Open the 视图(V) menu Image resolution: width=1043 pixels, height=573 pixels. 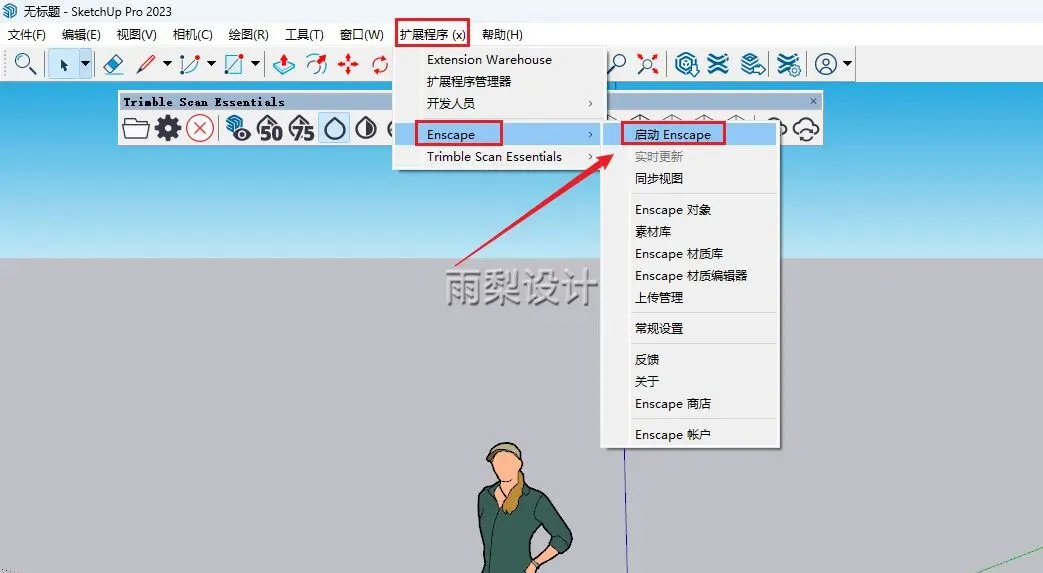[136, 35]
